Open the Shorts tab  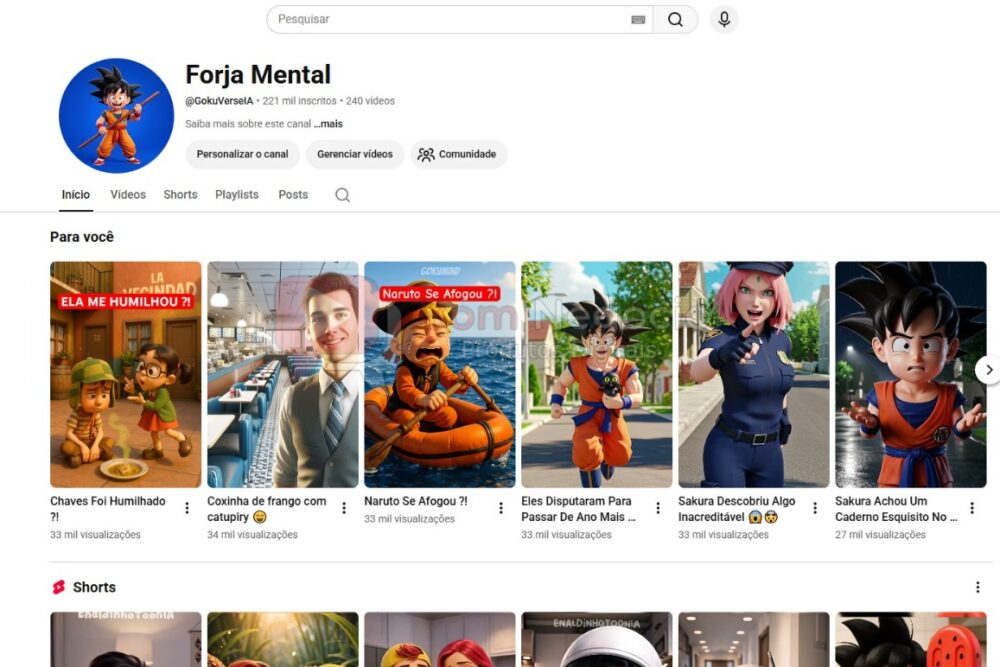click(180, 194)
